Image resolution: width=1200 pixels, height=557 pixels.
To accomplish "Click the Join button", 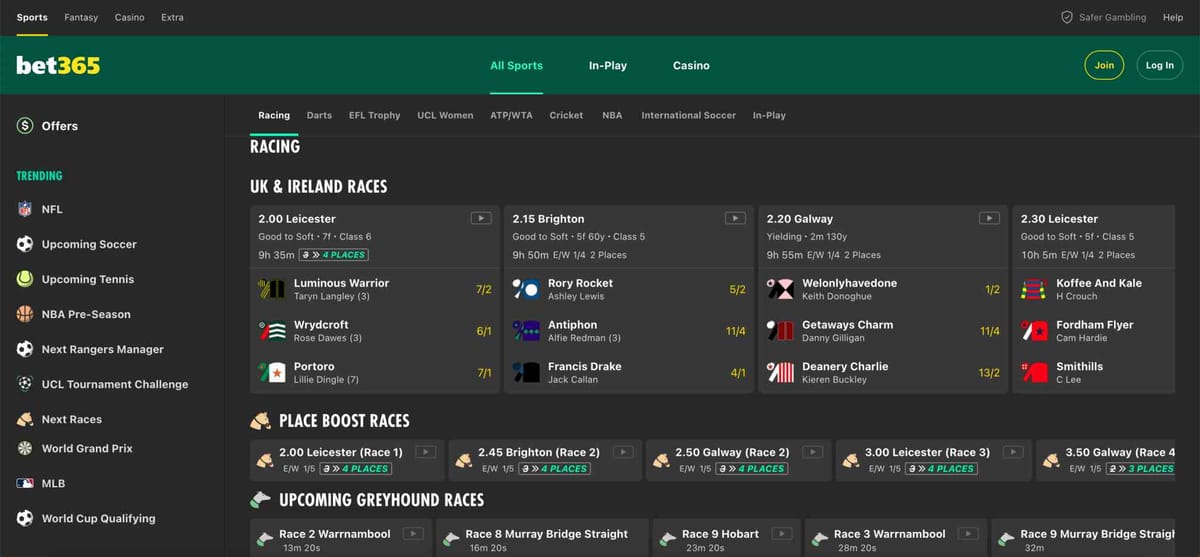I will coord(1104,65).
